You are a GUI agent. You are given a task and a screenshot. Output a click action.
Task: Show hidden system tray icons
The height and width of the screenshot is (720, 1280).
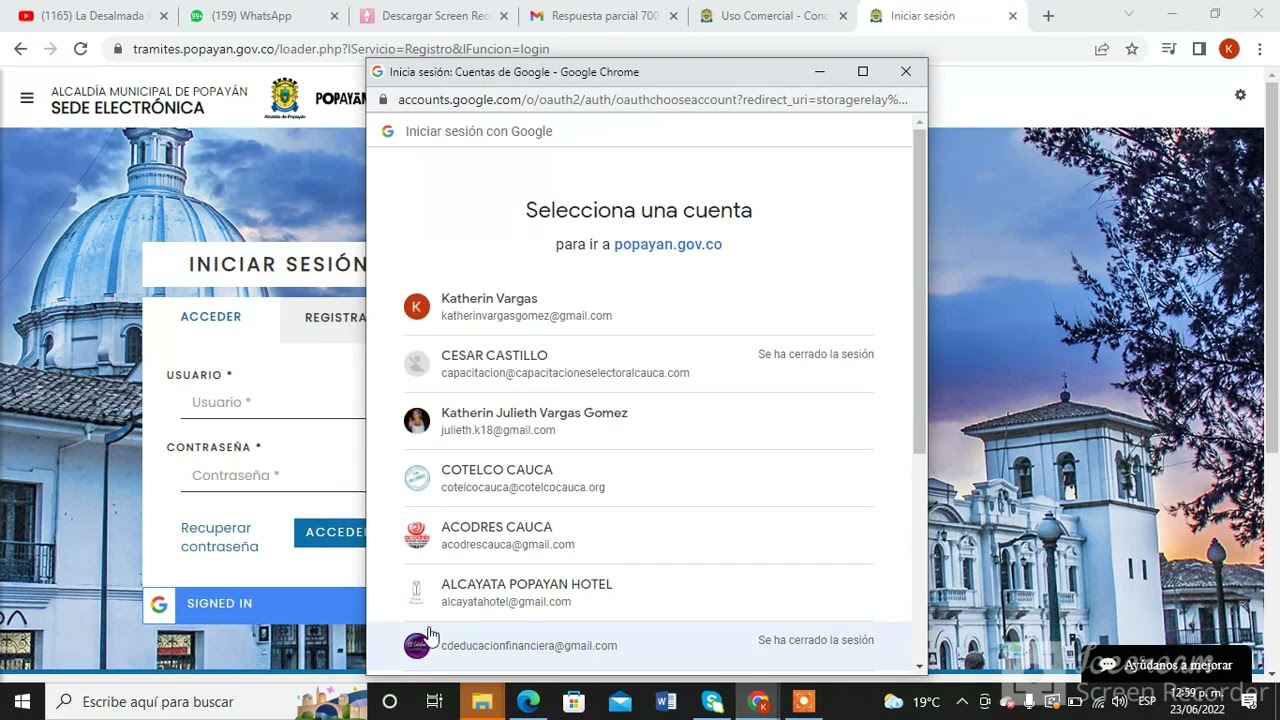[x=962, y=702]
